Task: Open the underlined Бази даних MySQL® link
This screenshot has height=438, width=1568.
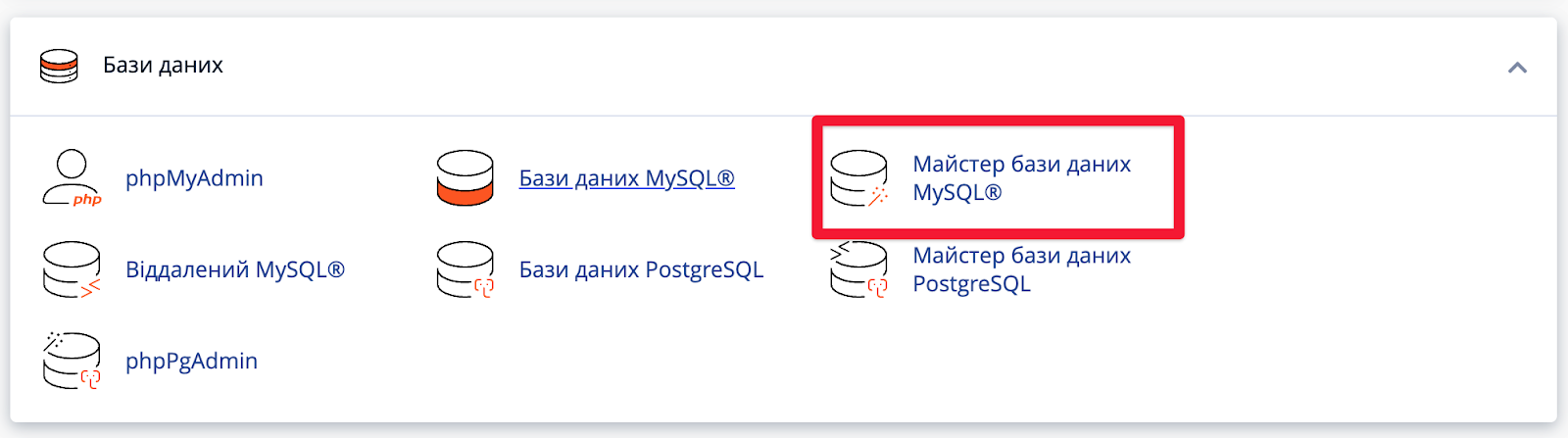Action: 626,178
